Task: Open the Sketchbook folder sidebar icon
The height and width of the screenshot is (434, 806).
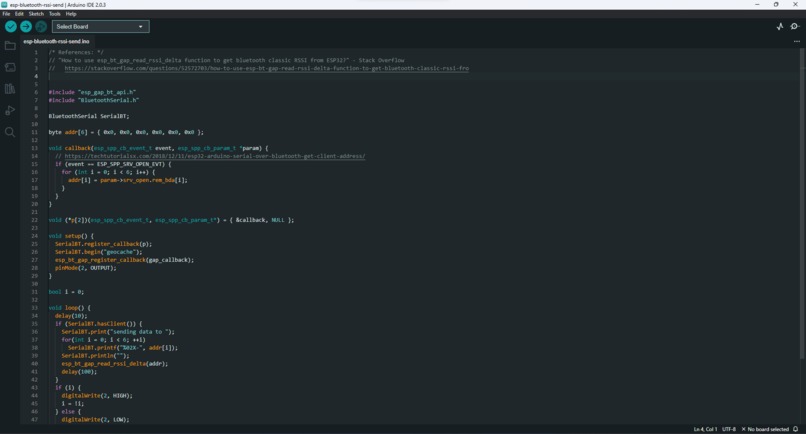Action: tap(10, 46)
